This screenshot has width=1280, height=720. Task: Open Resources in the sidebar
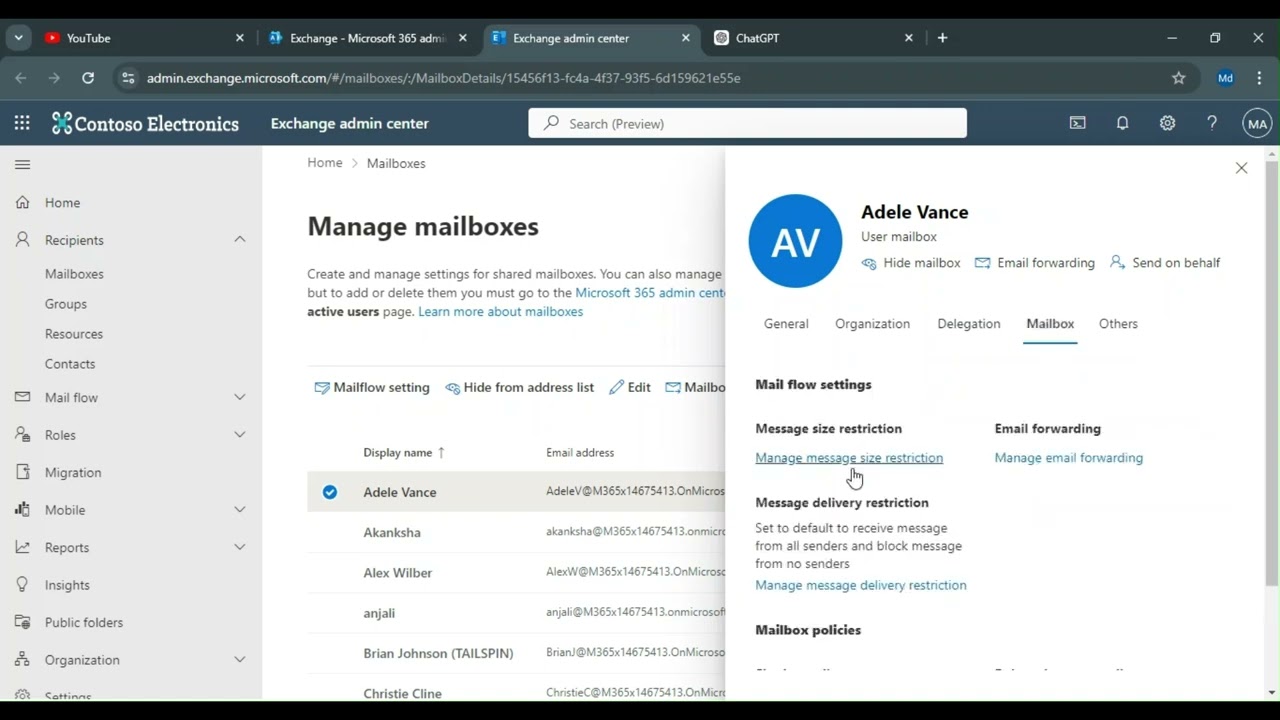point(74,334)
